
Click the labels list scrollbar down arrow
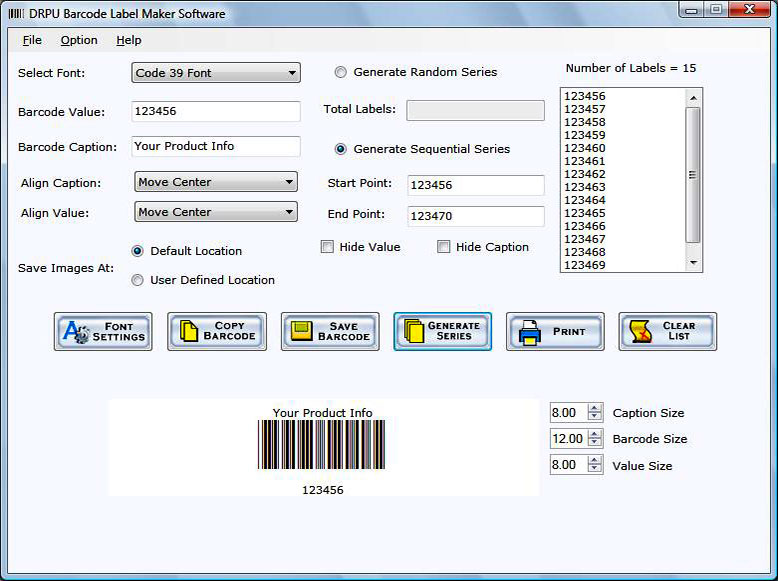pos(693,263)
